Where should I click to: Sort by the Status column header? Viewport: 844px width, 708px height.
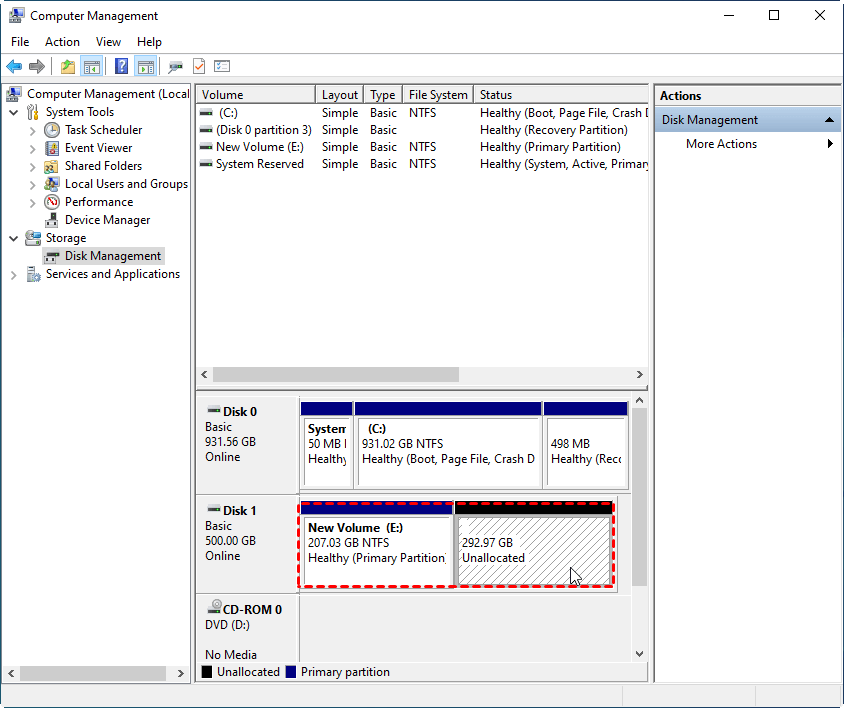[x=561, y=95]
